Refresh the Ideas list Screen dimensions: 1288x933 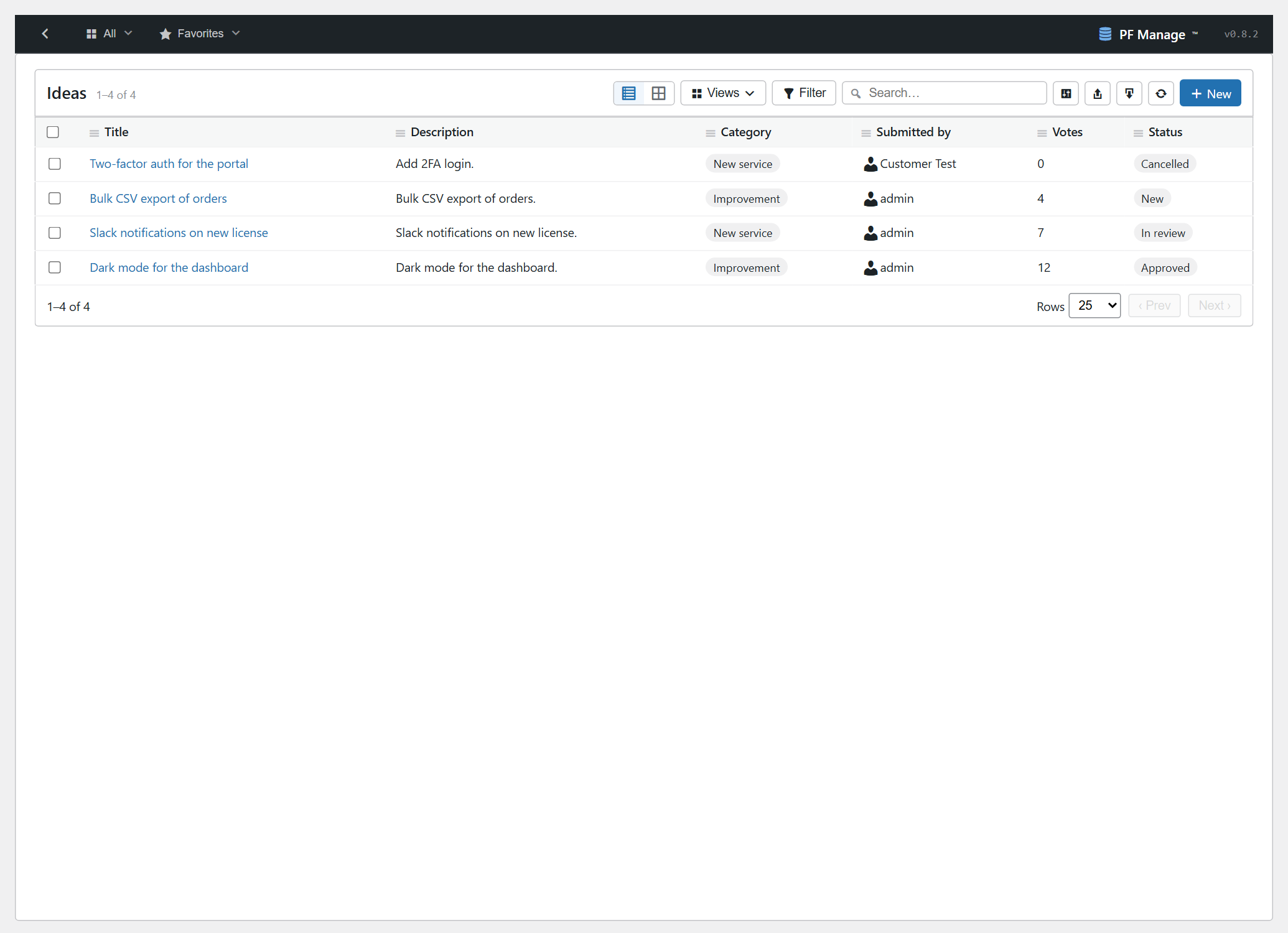tap(1161, 93)
